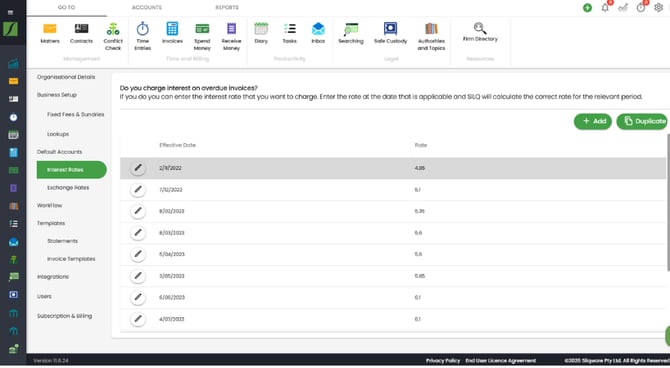Open Fixed Fees & Sundries
Viewport: 670px width, 368px height.
tap(76, 115)
